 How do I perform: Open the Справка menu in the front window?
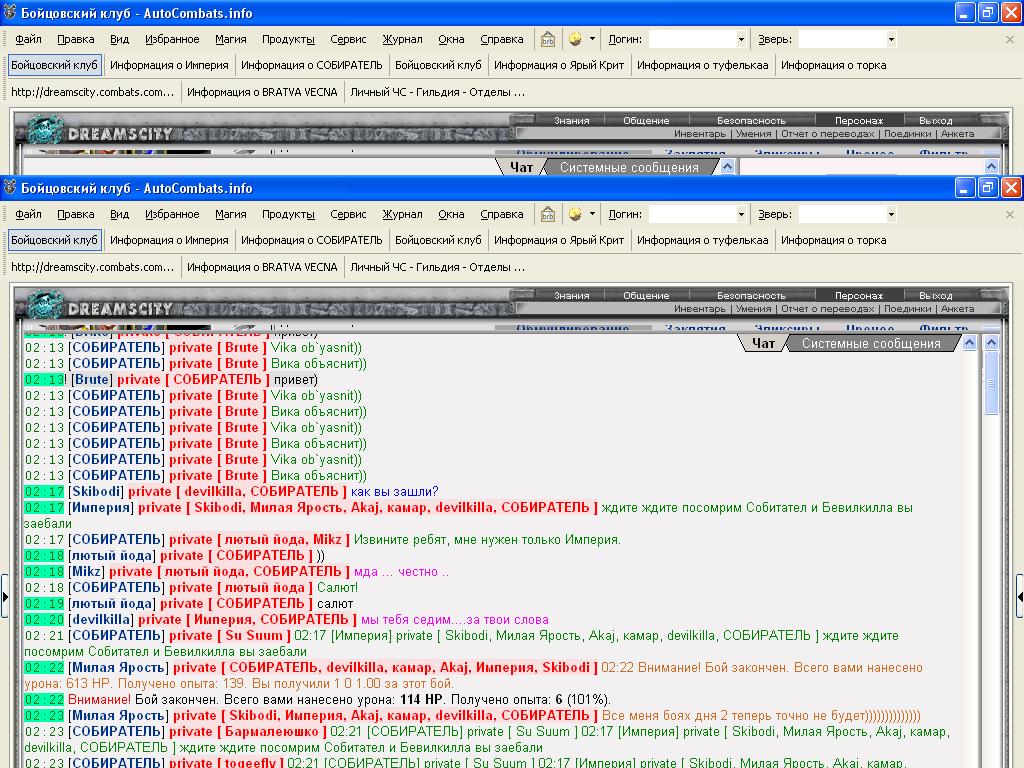[x=502, y=214]
